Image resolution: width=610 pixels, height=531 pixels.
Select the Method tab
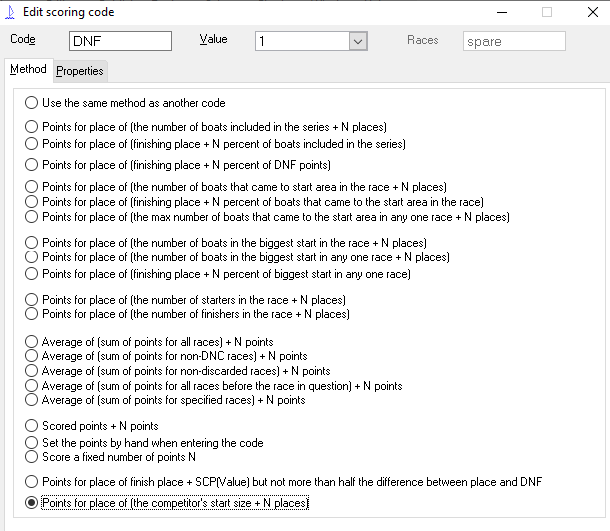(x=28, y=69)
